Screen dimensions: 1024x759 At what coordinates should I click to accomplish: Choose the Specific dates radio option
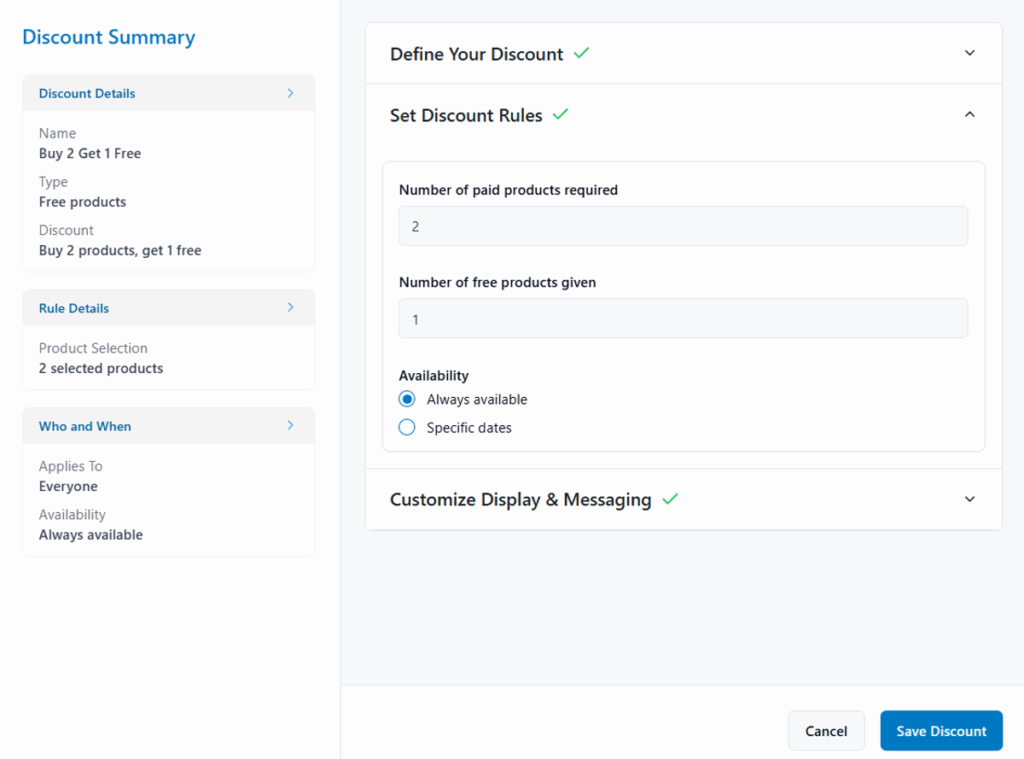pos(407,427)
